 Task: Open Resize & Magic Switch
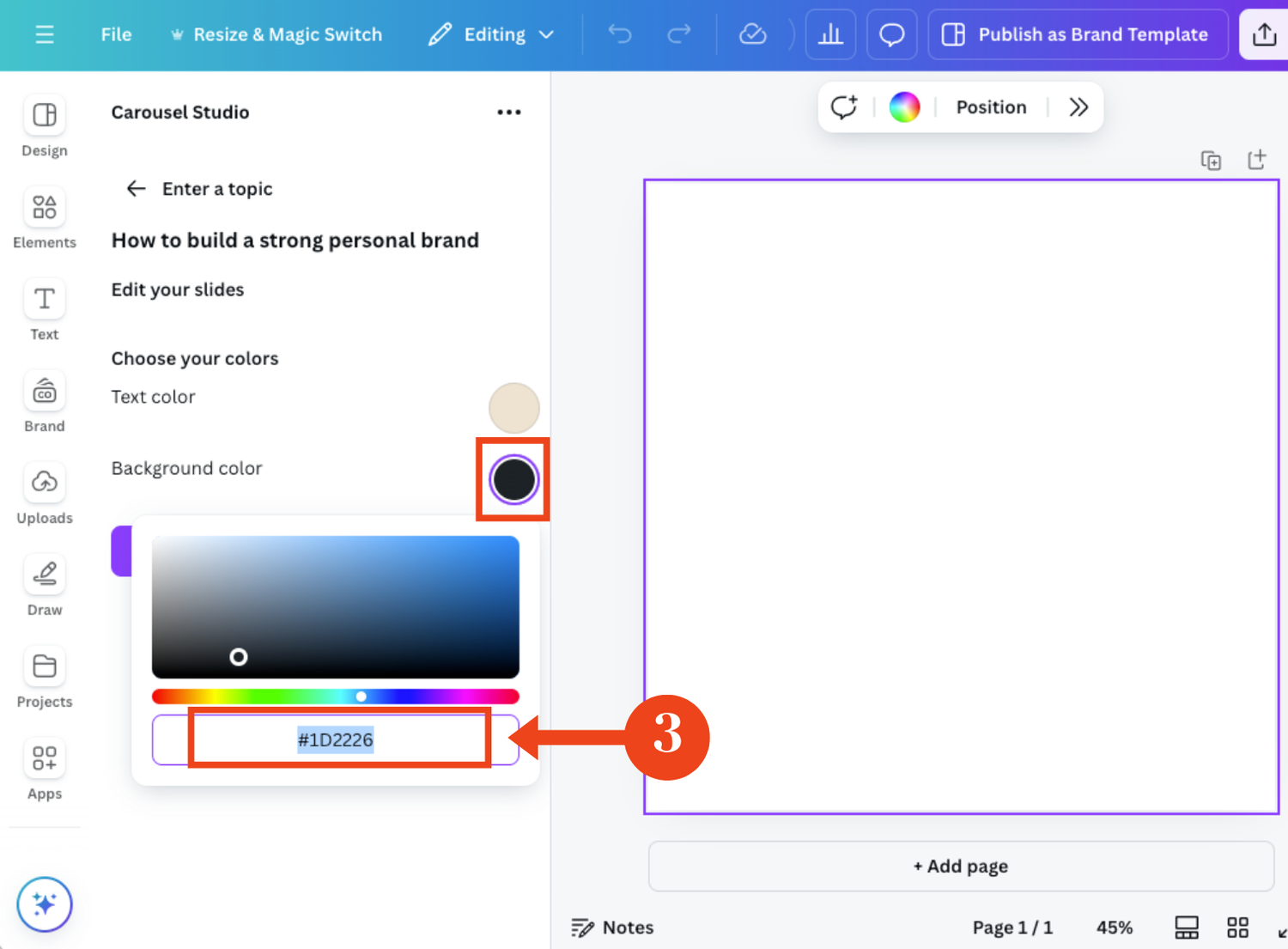276,34
